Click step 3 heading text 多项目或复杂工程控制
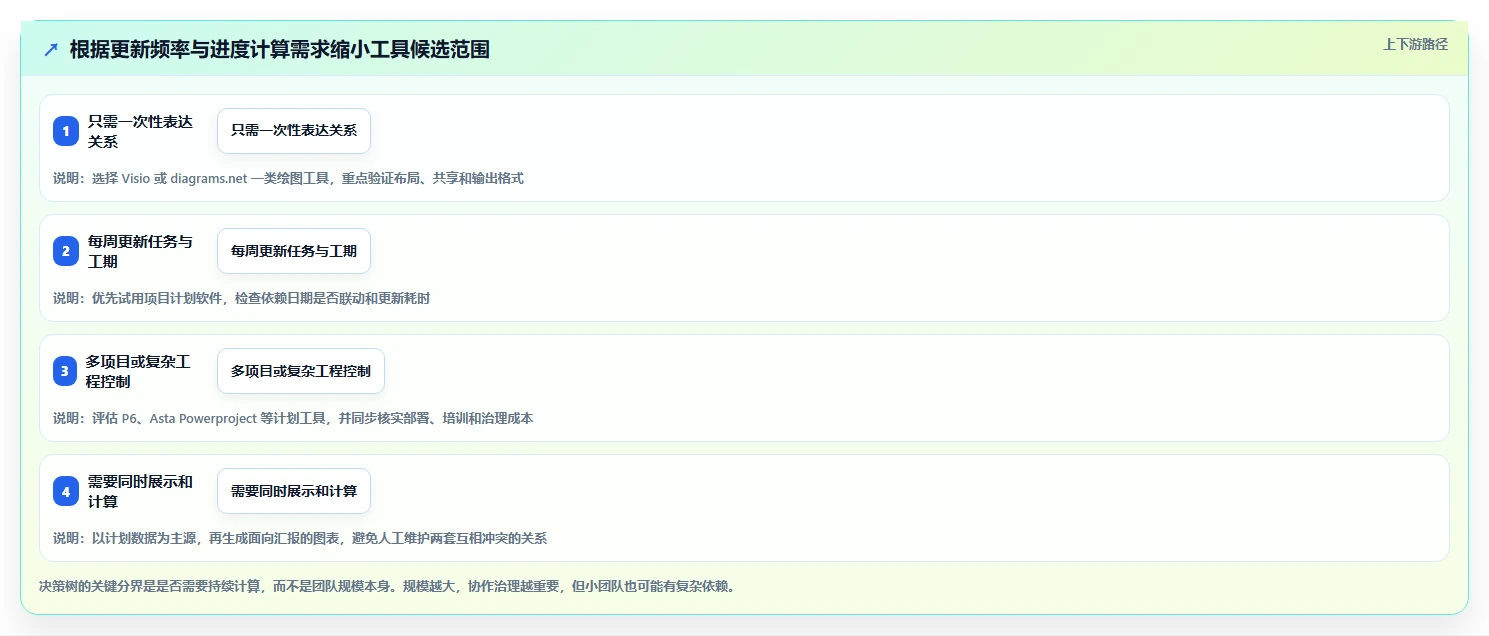Image resolution: width=1489 pixels, height=636 pixels. click(138, 371)
